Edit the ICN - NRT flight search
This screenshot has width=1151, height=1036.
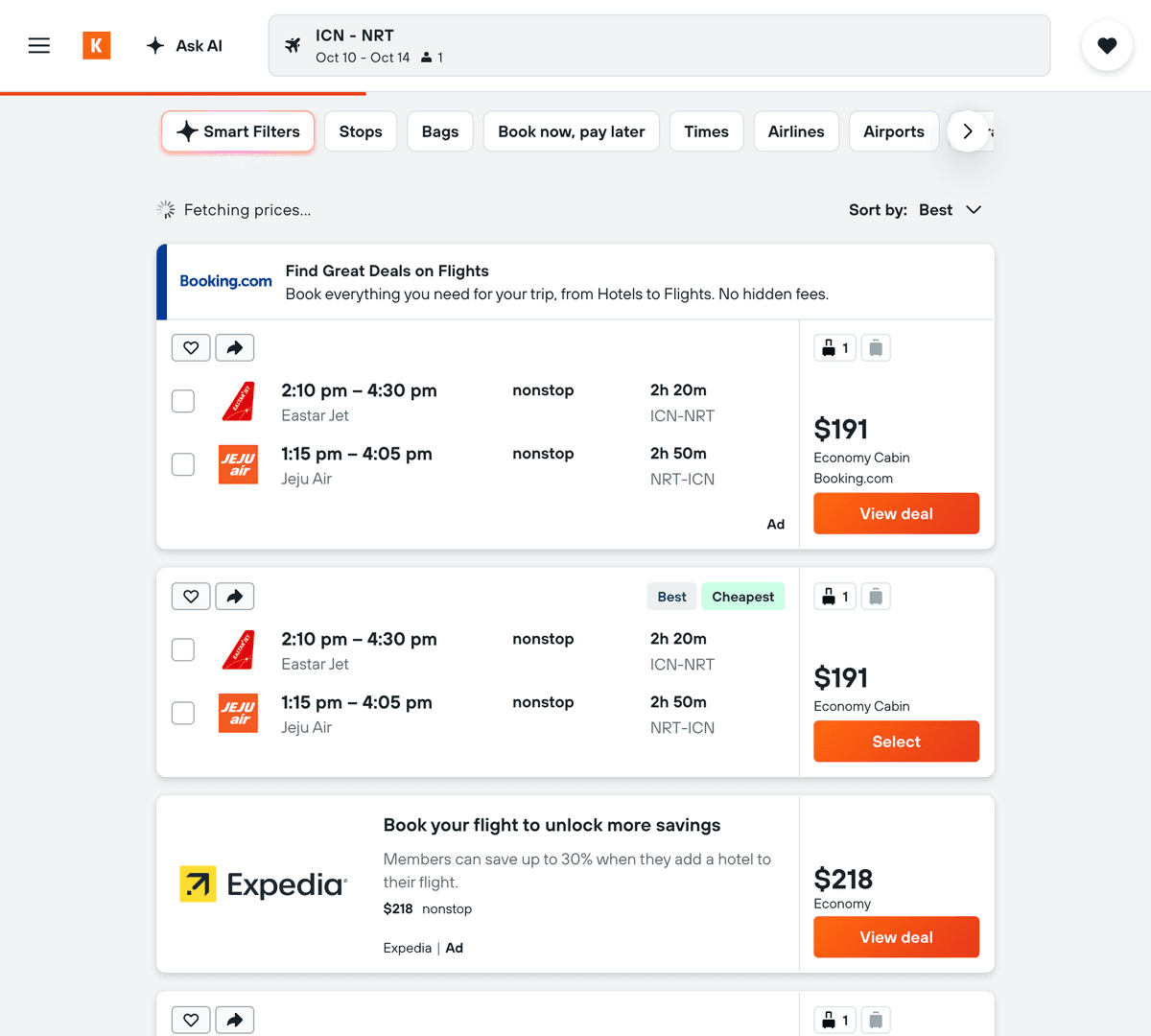[x=659, y=45]
